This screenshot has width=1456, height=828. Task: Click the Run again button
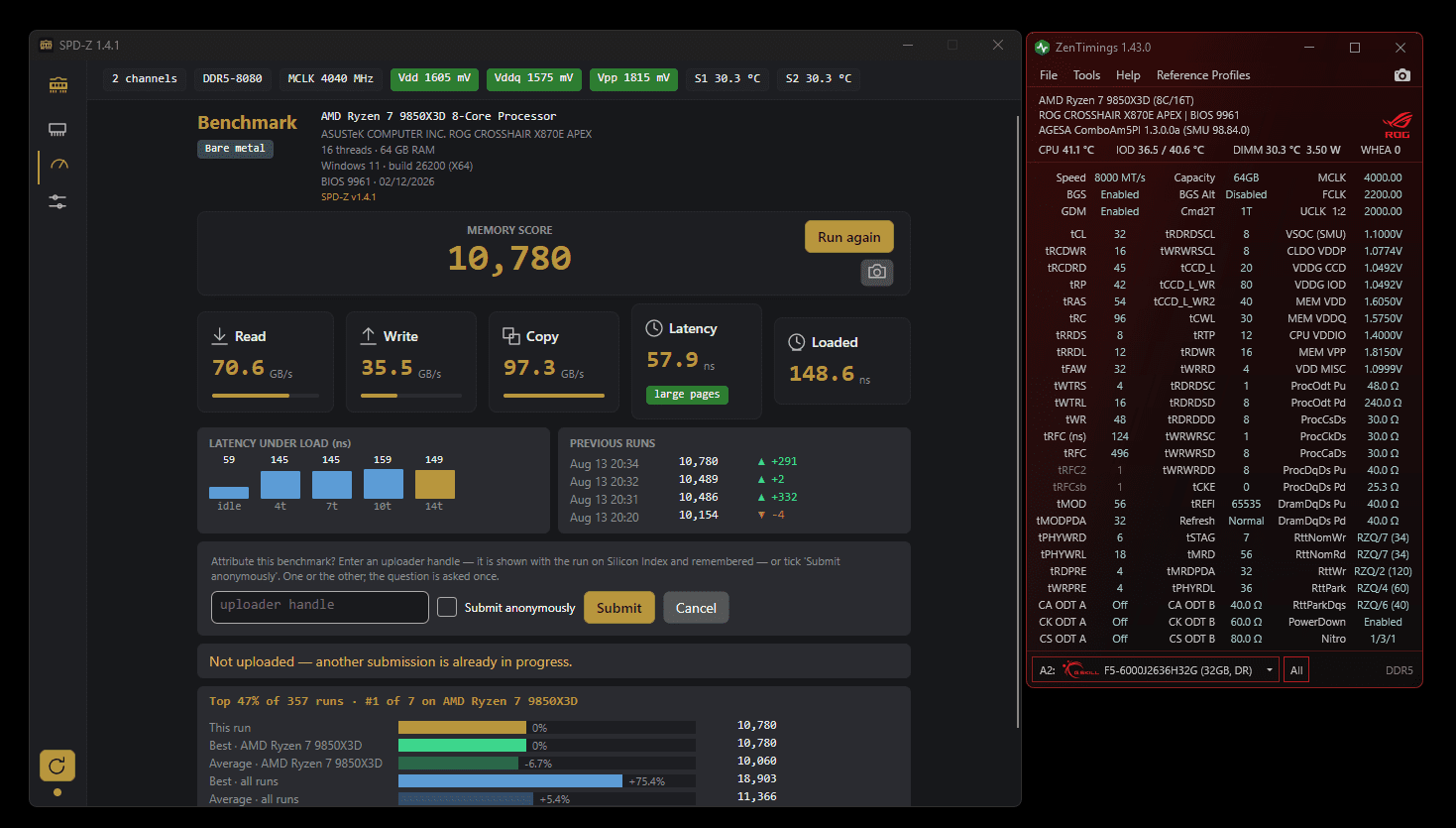tap(849, 237)
